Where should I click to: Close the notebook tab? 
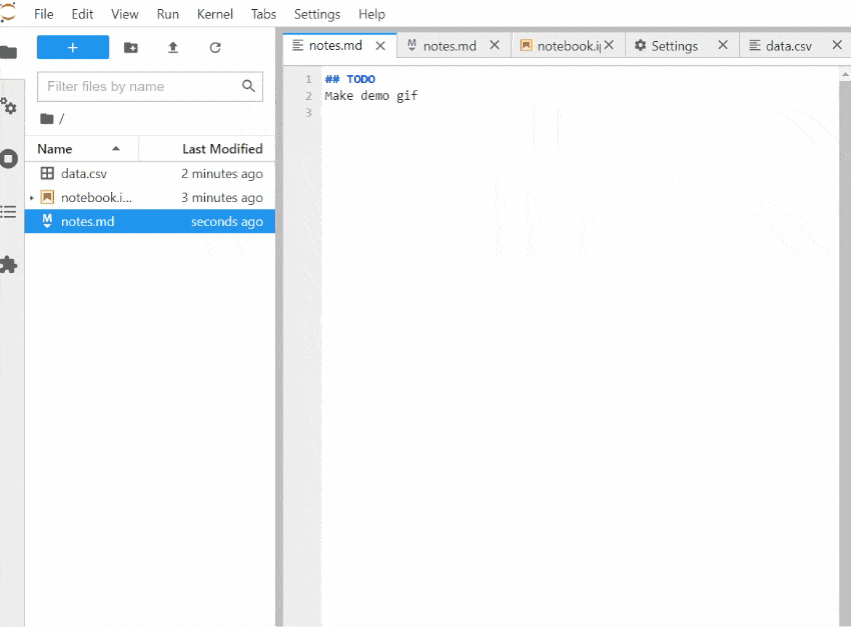tap(609, 45)
